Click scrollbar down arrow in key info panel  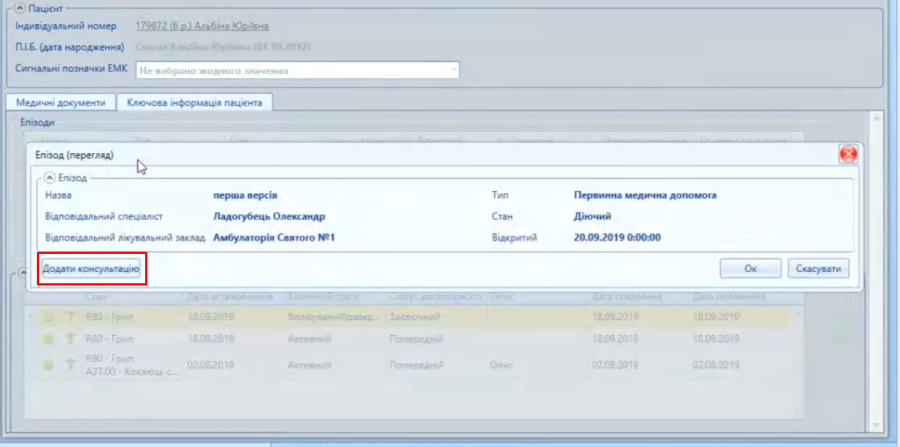pos(876,425)
